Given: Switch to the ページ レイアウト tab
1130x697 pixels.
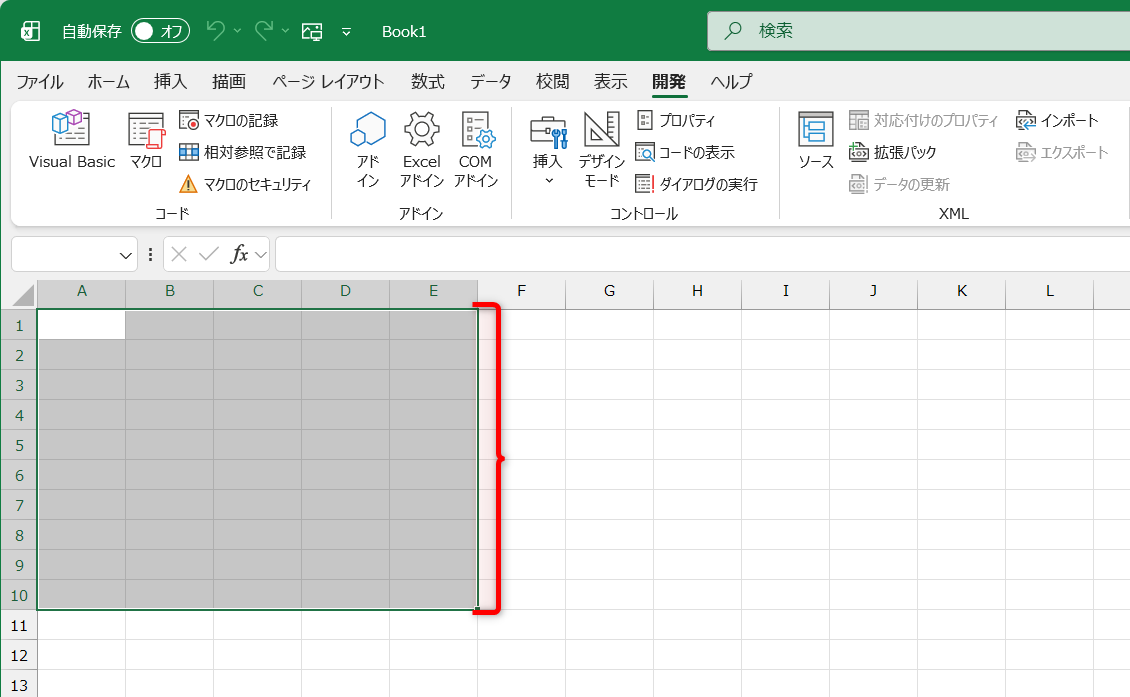Looking at the screenshot, I should pos(328,81).
